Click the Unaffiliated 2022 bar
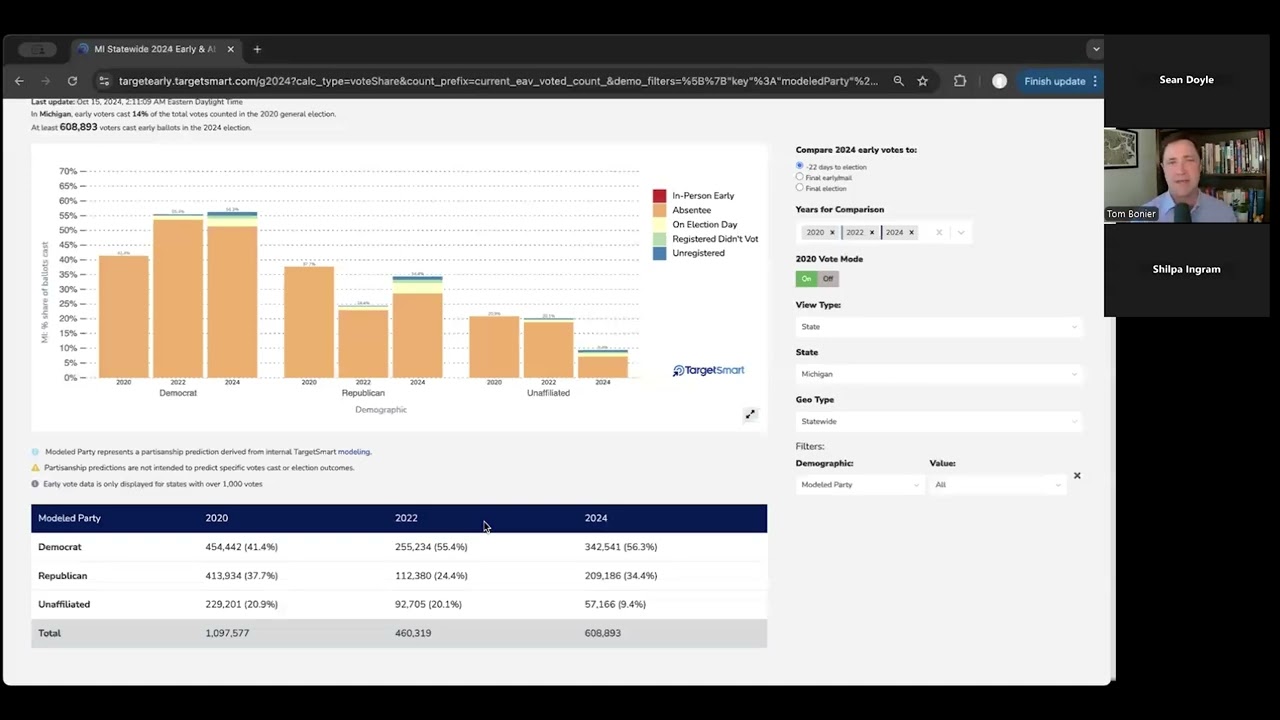 tap(548, 348)
